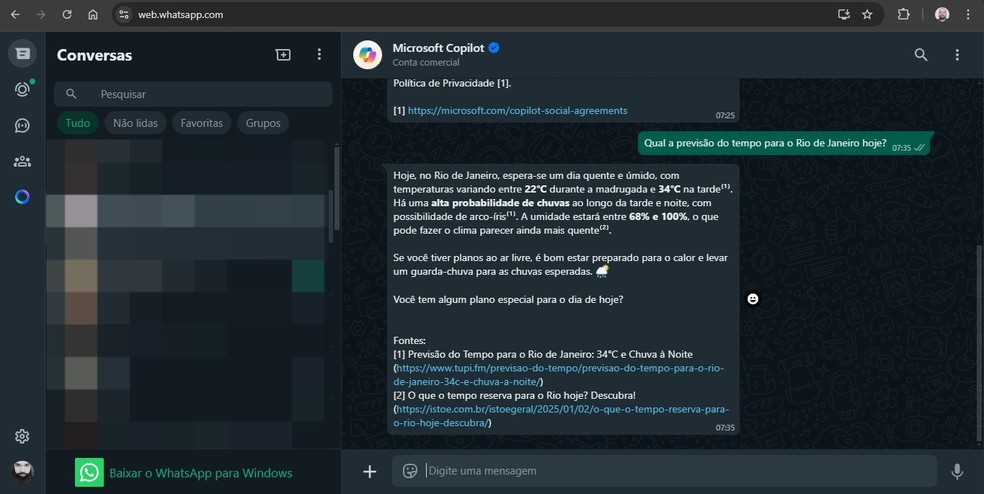984x494 pixels.
Task: Click the Pesquisar search field
Action: click(x=193, y=94)
